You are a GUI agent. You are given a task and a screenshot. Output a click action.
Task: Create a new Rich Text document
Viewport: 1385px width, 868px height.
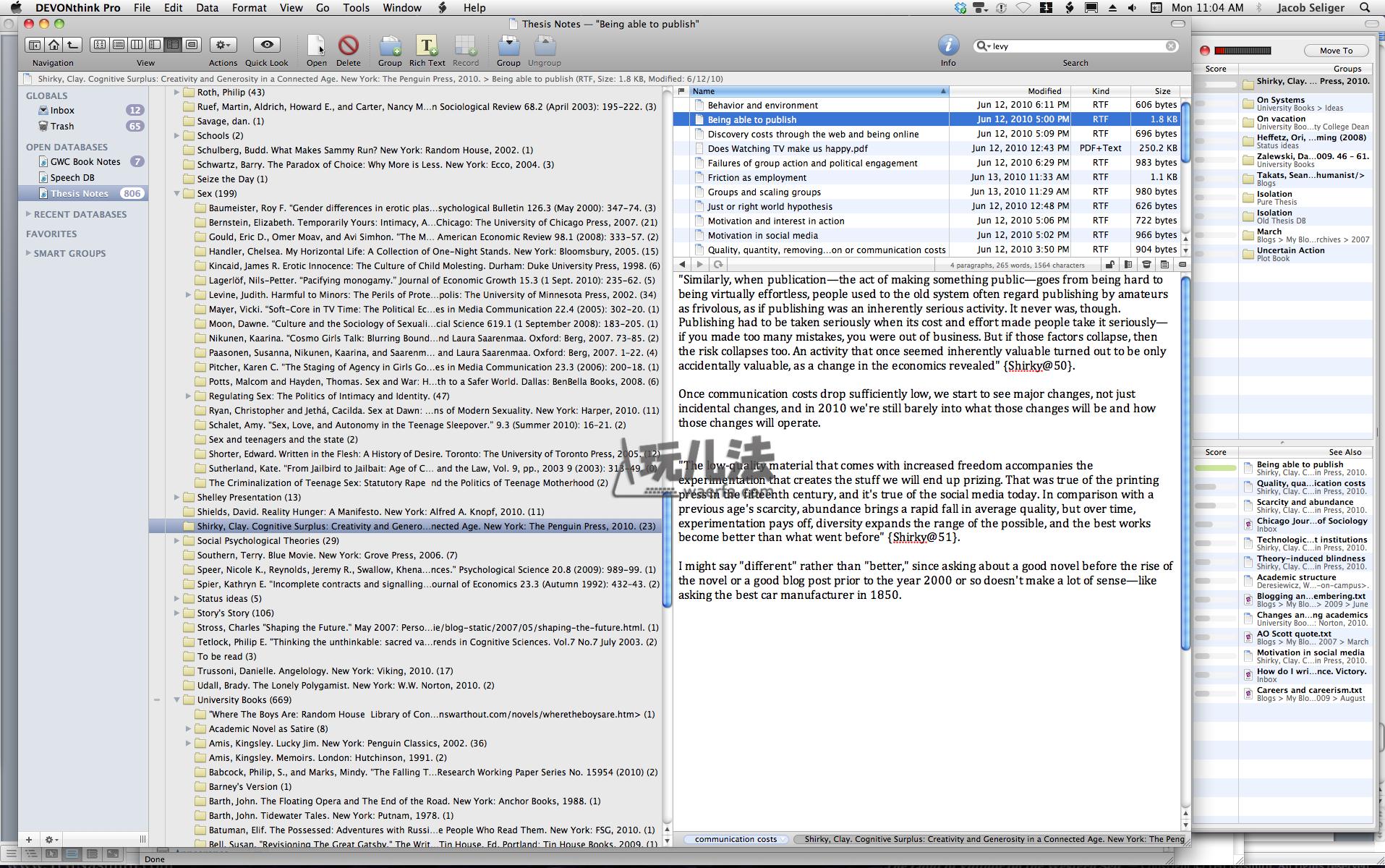coord(427,46)
